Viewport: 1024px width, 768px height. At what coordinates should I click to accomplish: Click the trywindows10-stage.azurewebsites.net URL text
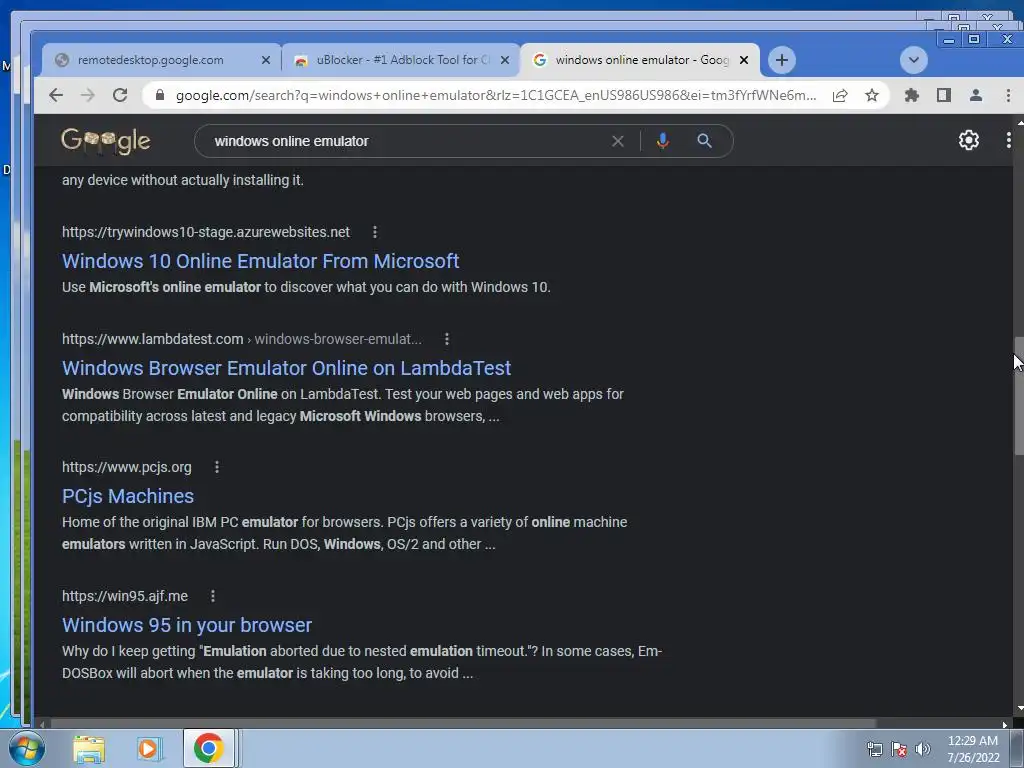pos(206,232)
